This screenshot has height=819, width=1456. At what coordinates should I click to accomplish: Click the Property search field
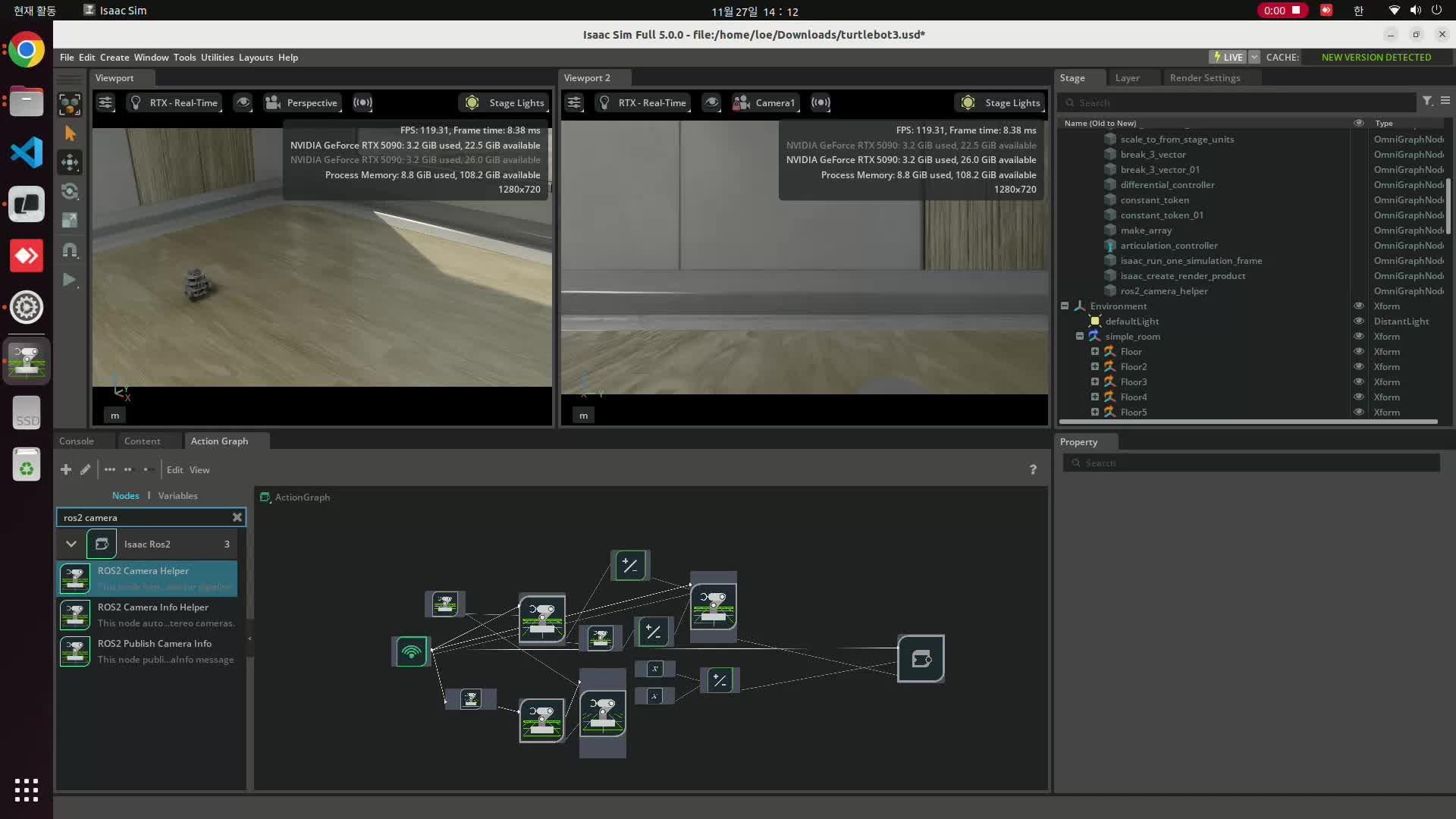(1251, 463)
